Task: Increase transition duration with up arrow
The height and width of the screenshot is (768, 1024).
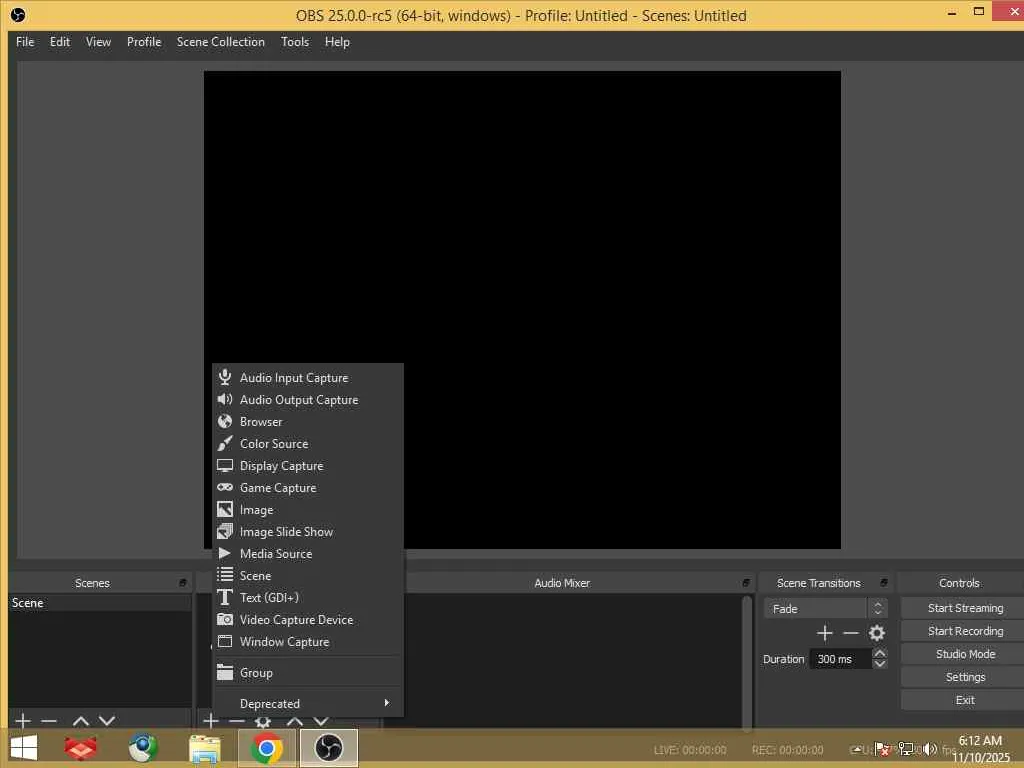Action: (x=880, y=653)
